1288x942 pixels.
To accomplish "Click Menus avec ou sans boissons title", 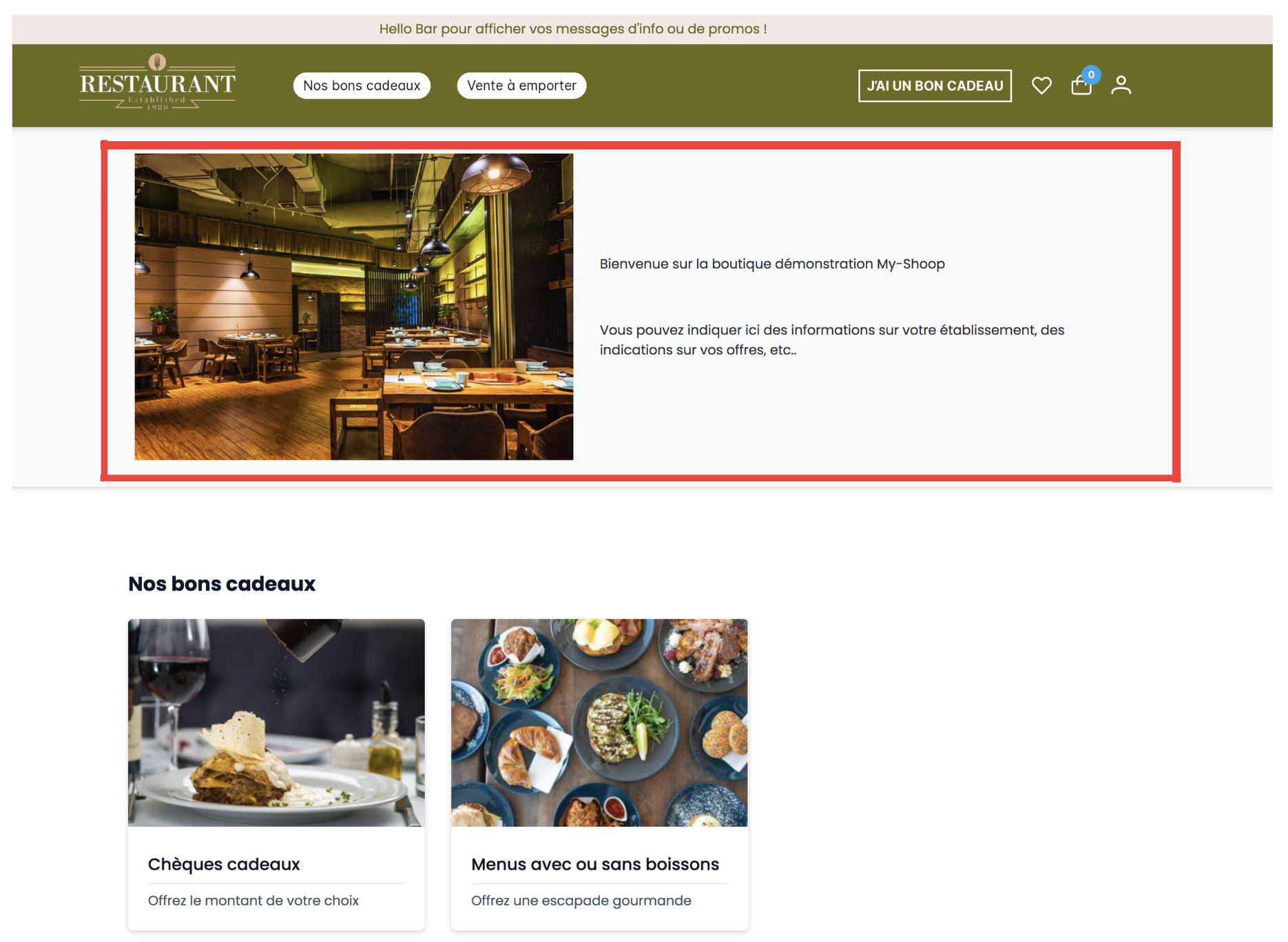I will [595, 863].
